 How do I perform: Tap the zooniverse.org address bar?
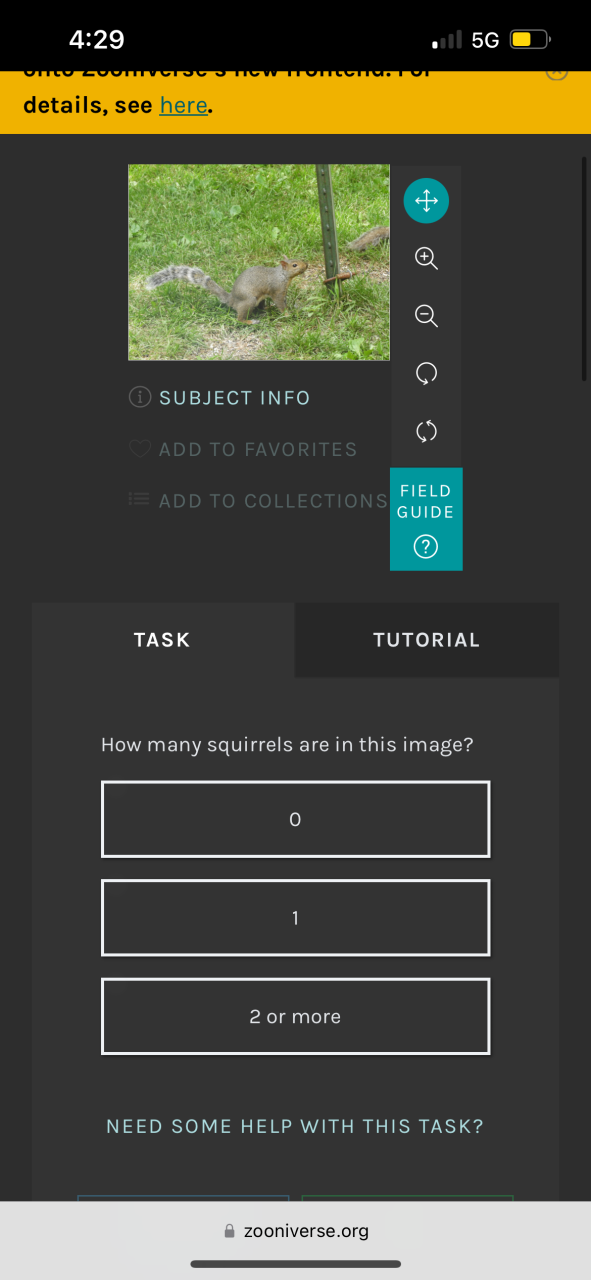[x=296, y=1231]
